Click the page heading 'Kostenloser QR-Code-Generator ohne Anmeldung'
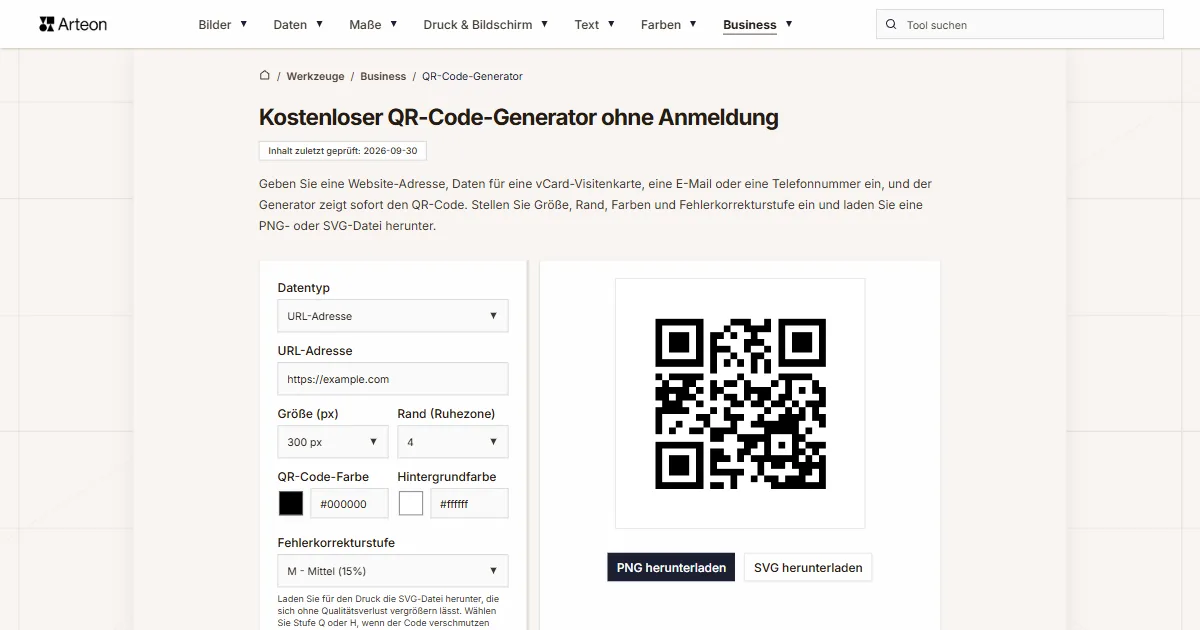Viewport: 1200px width, 630px height. (518, 117)
